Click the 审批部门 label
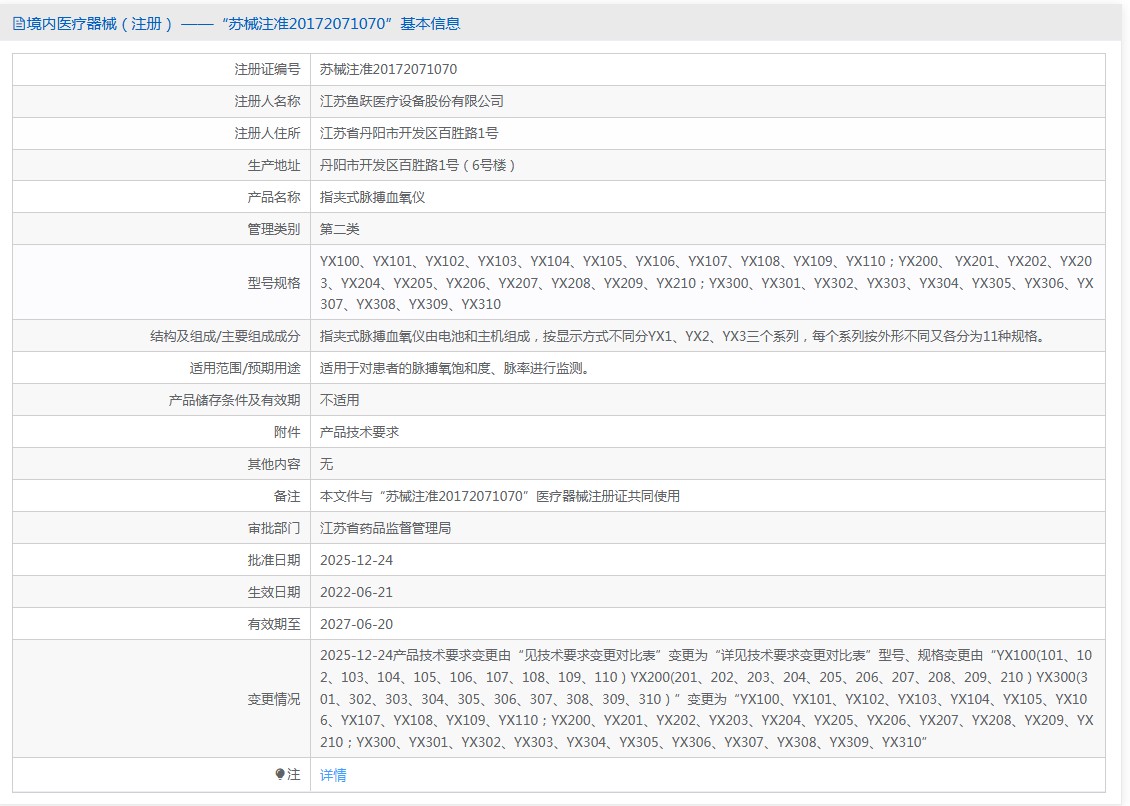This screenshot has height=806, width=1130. click(x=274, y=528)
